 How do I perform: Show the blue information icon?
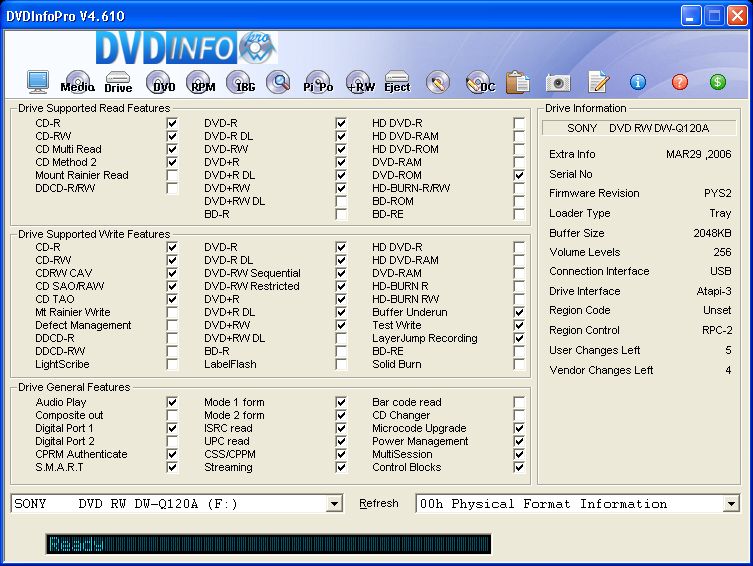pos(638,82)
